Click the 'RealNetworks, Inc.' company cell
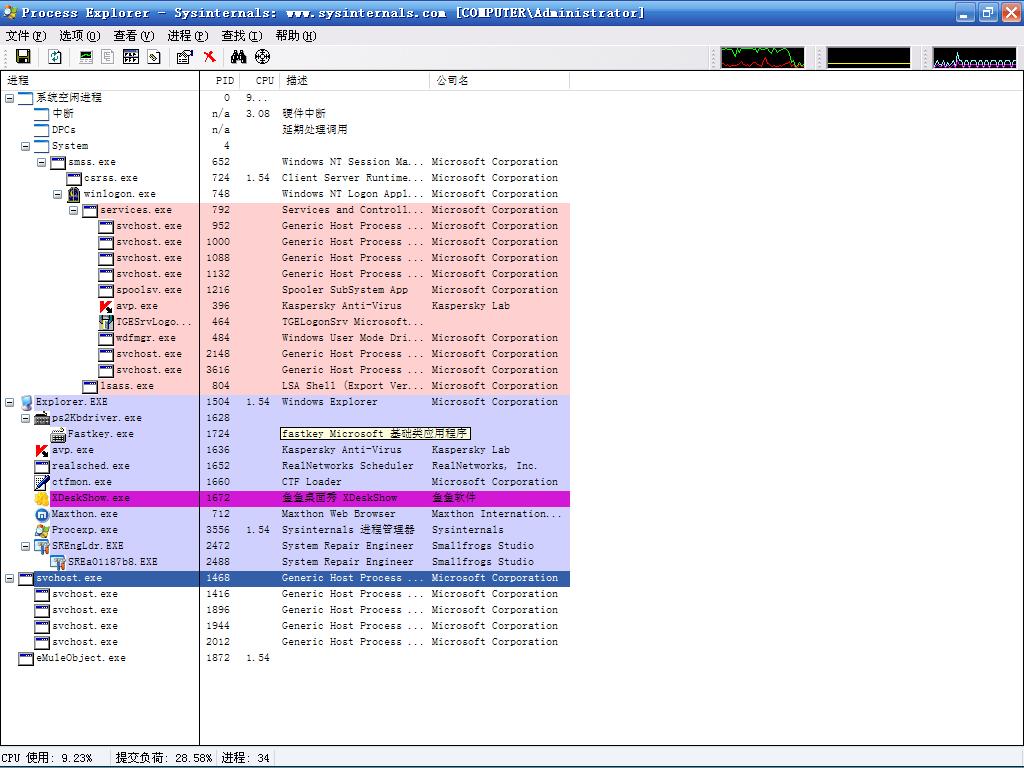Screen dimensions: 1024x768 coord(485,466)
